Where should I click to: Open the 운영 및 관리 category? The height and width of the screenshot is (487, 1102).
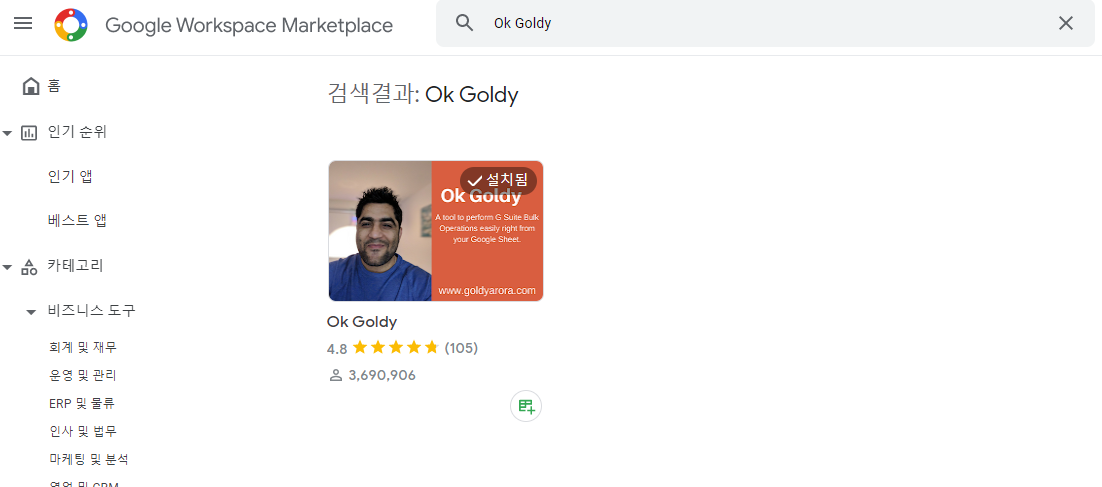click(x=83, y=375)
